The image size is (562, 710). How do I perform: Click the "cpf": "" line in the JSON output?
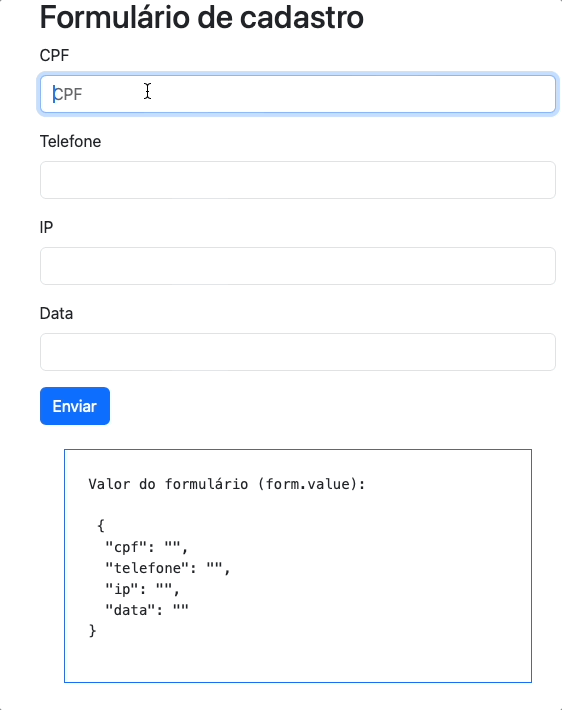146,547
